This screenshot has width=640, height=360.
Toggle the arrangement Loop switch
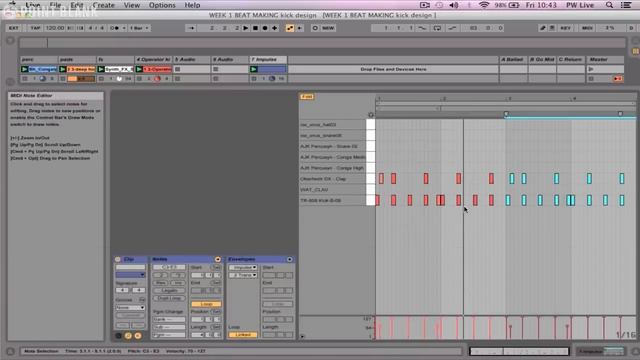[437, 28]
